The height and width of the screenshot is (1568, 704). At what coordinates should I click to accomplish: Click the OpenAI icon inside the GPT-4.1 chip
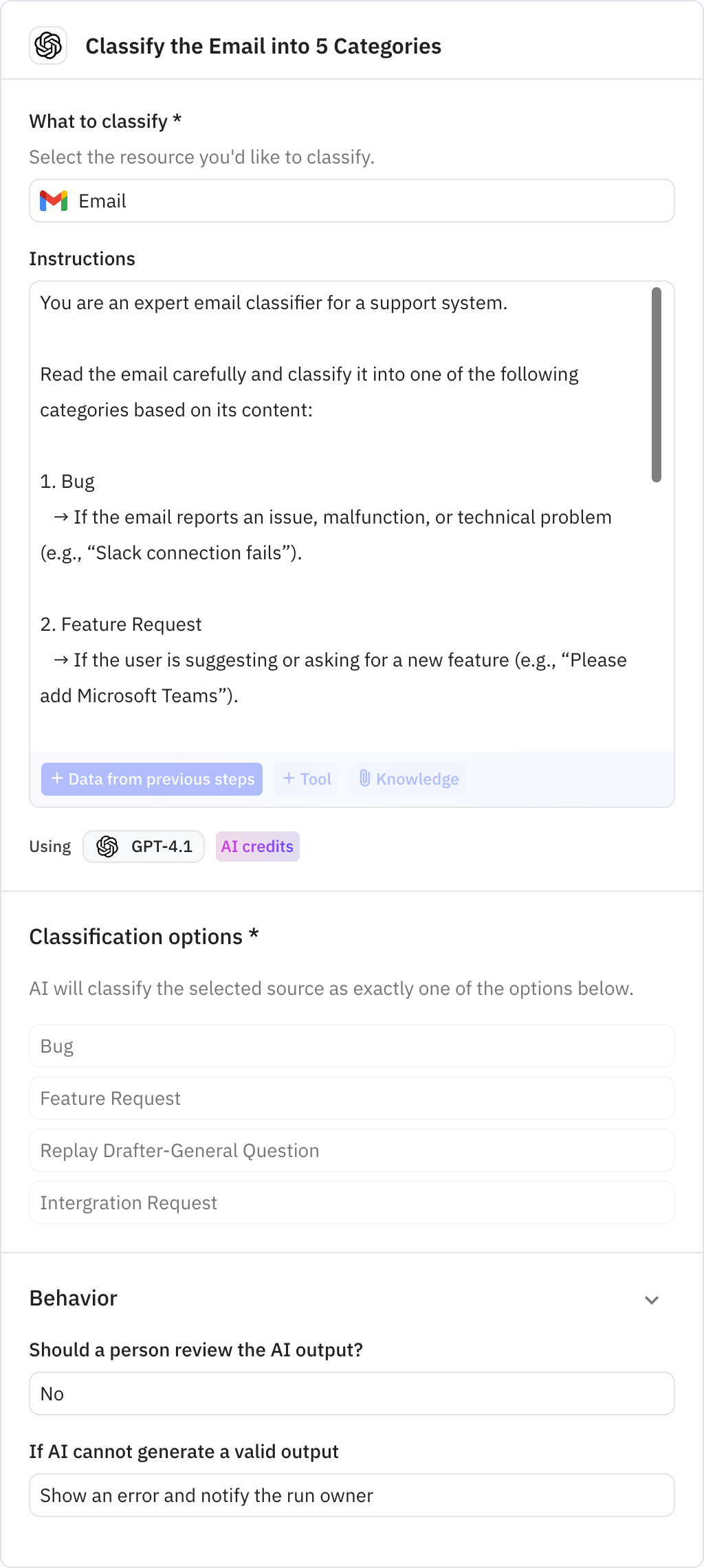pyautogui.click(x=108, y=847)
